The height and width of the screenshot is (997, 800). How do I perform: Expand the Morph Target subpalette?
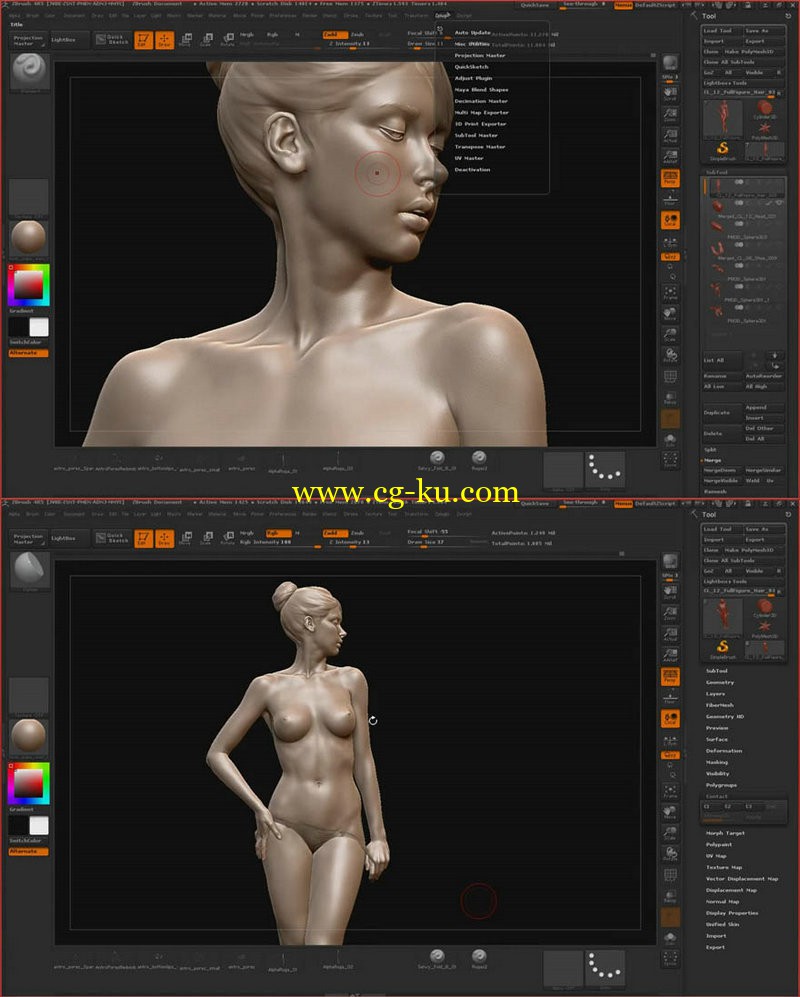click(725, 833)
